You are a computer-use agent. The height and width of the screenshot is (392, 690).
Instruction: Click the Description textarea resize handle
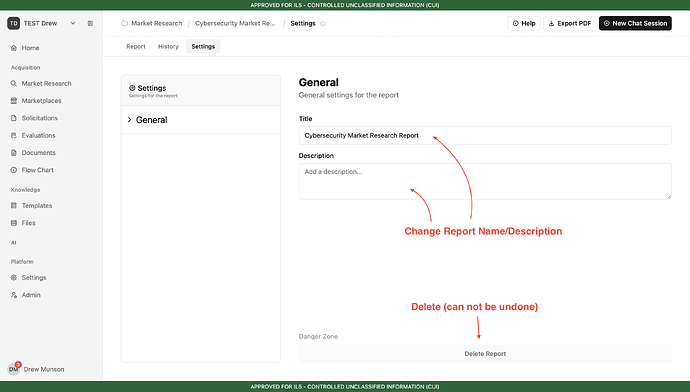pos(669,197)
